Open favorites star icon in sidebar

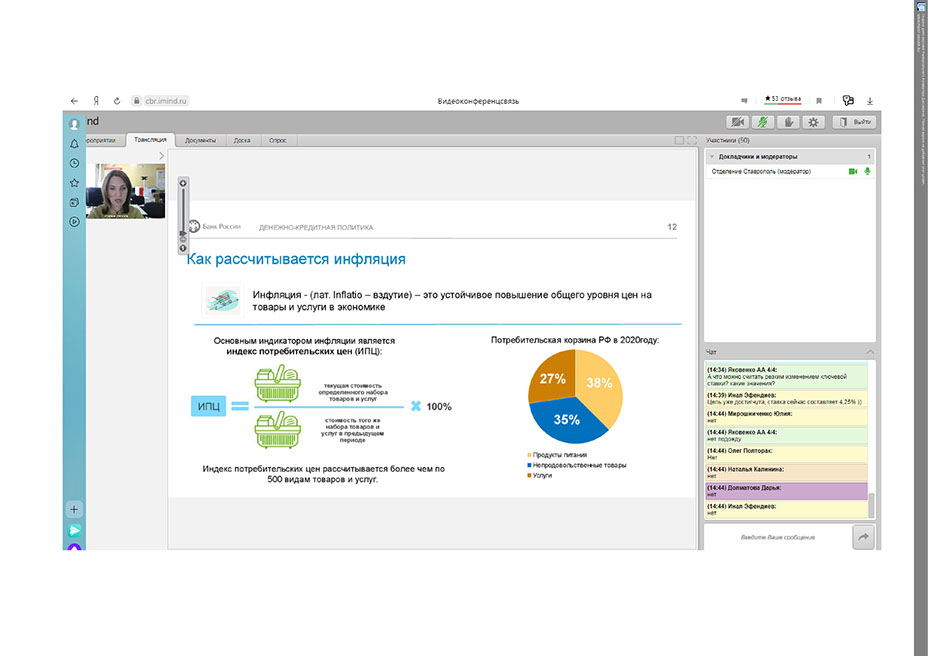coord(74,183)
